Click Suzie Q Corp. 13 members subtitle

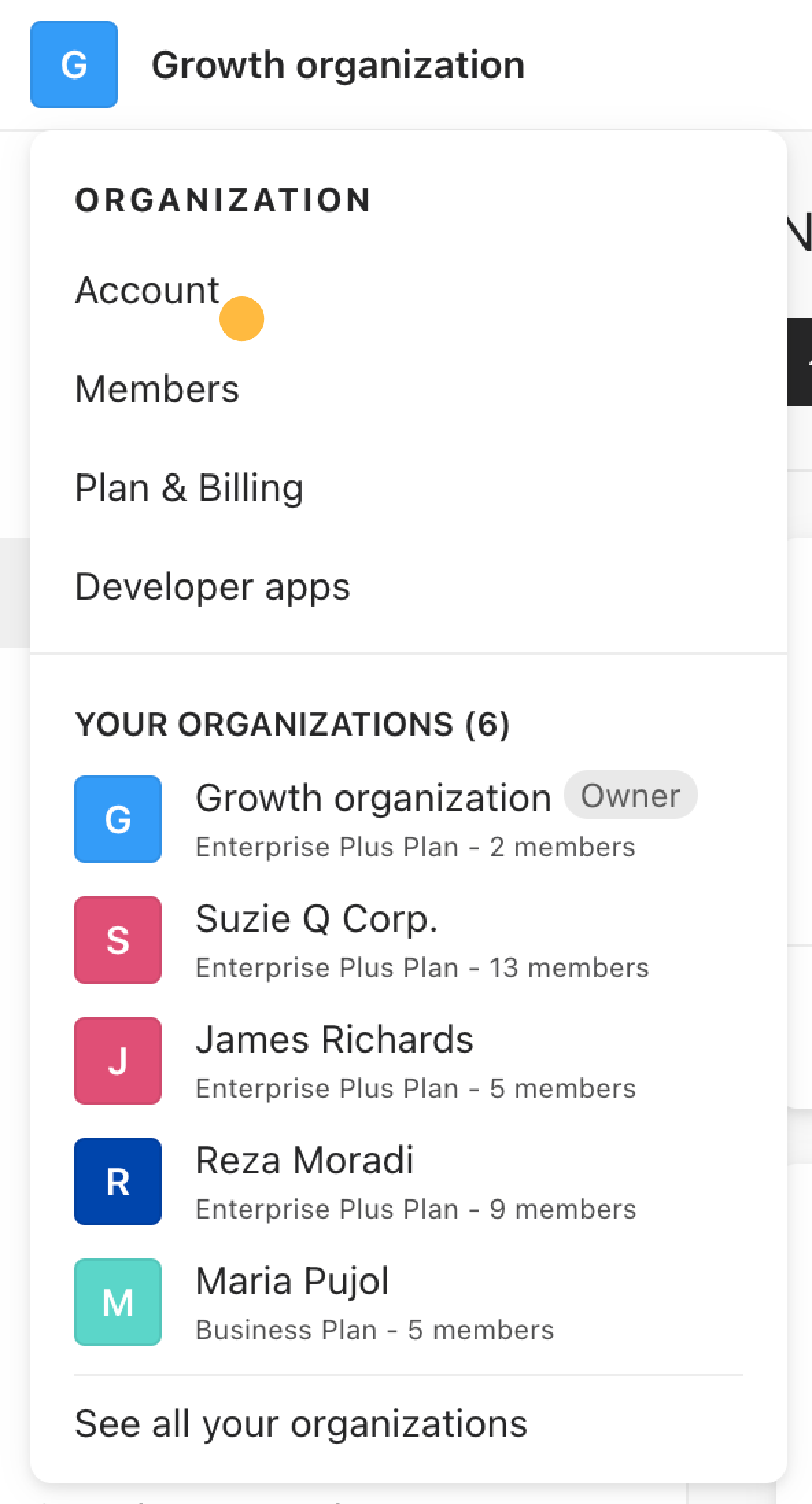[x=422, y=968]
